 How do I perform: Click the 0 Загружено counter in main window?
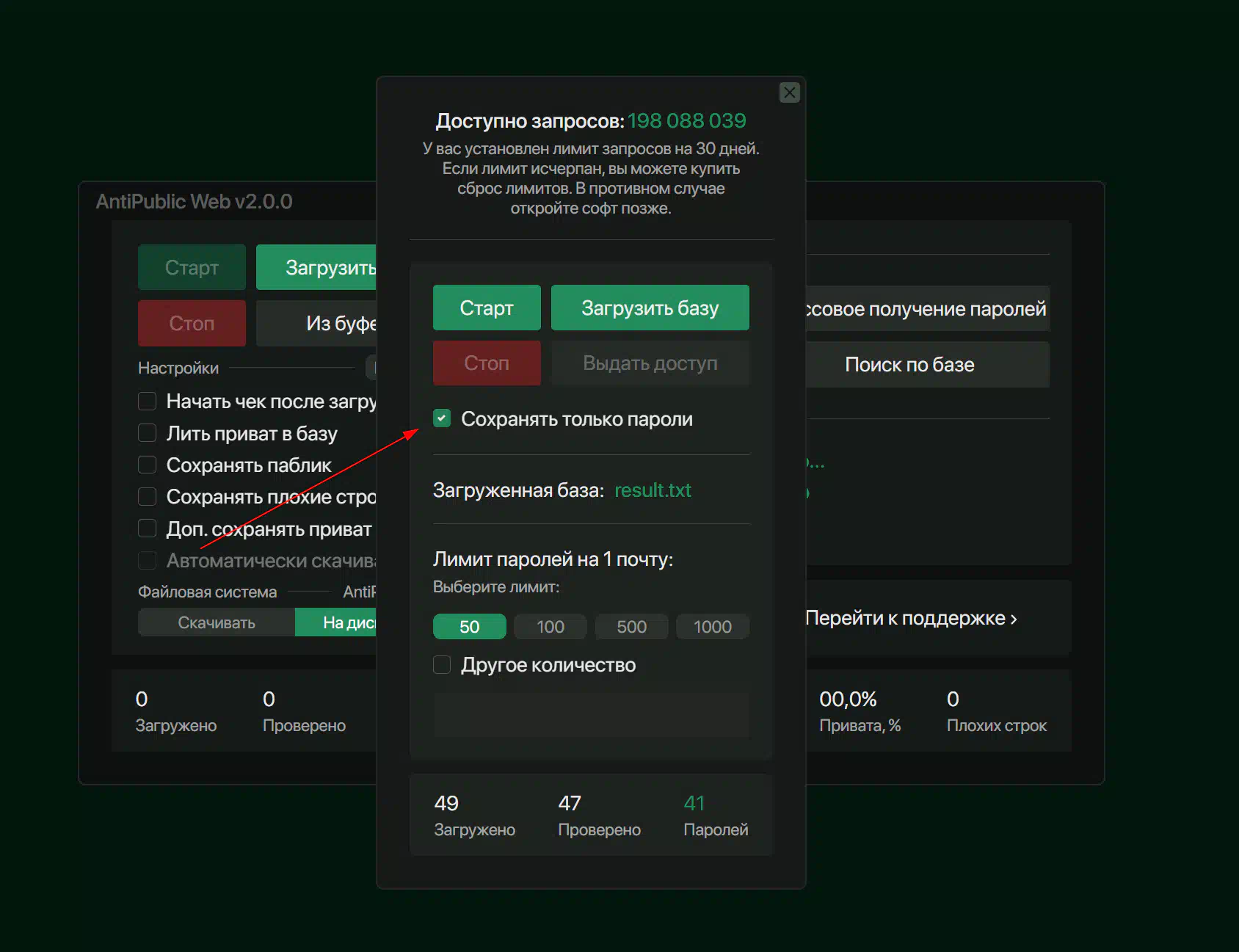(x=176, y=711)
